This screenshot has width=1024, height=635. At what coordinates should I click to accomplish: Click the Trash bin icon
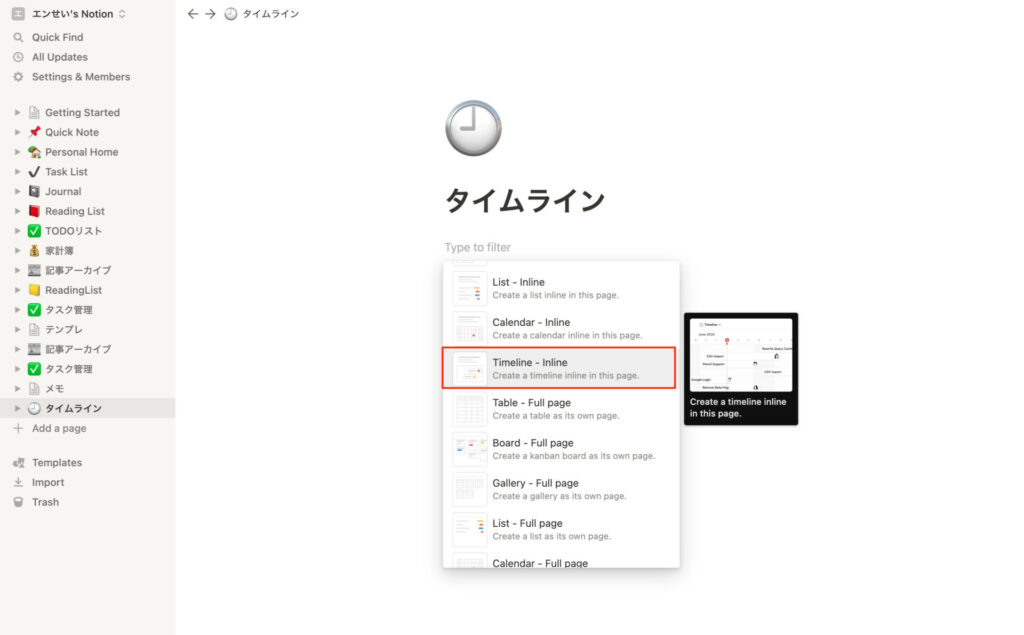coord(18,502)
